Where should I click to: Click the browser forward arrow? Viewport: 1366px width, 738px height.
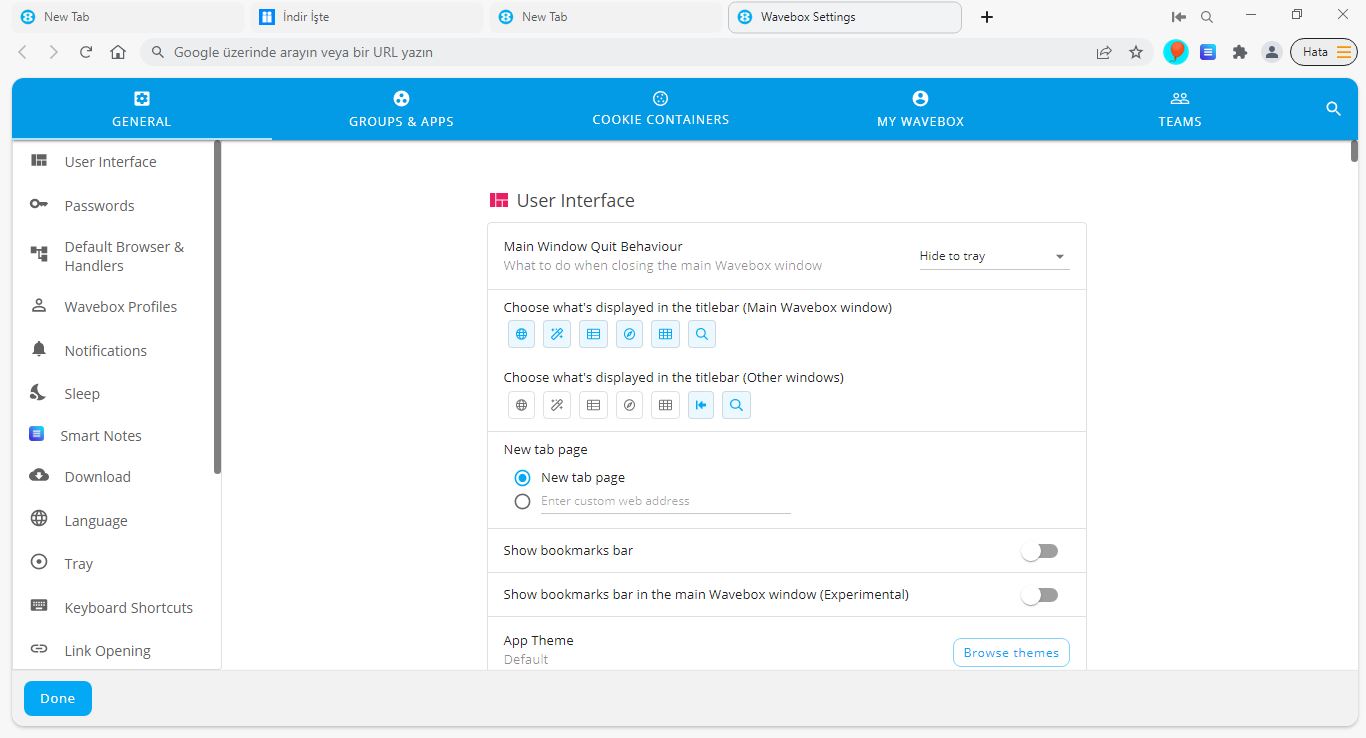click(x=54, y=52)
